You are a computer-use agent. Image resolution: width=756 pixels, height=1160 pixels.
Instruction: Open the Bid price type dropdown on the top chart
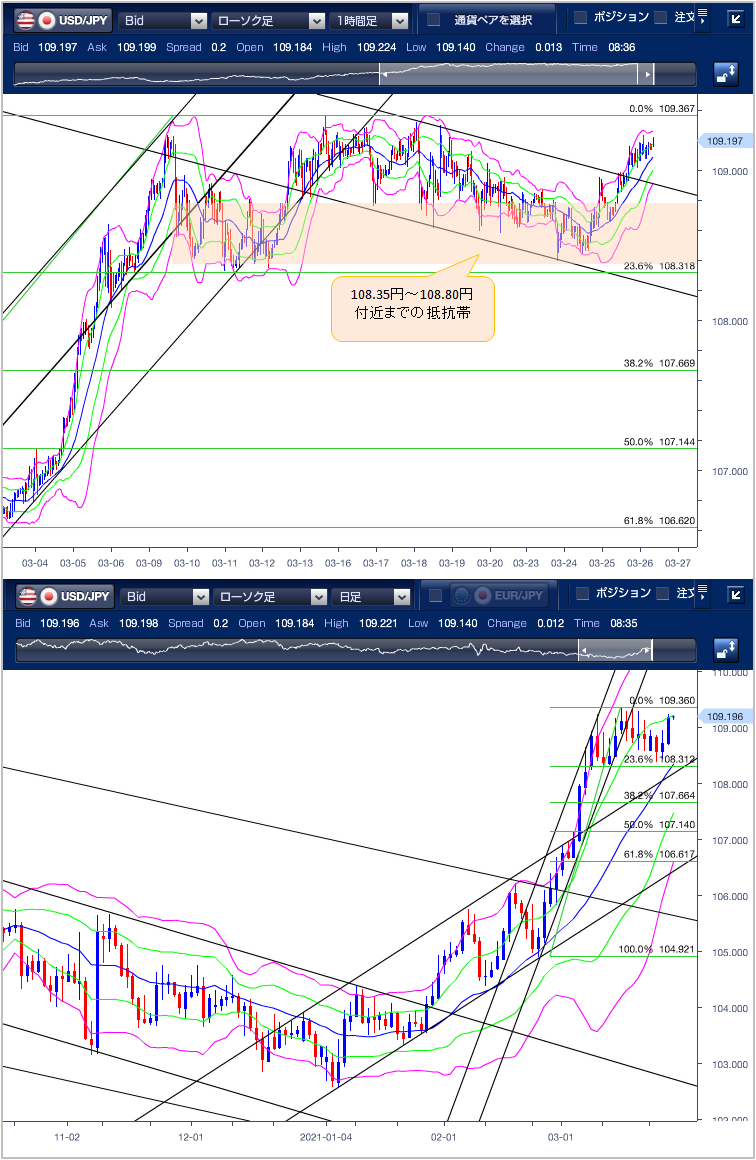[163, 20]
